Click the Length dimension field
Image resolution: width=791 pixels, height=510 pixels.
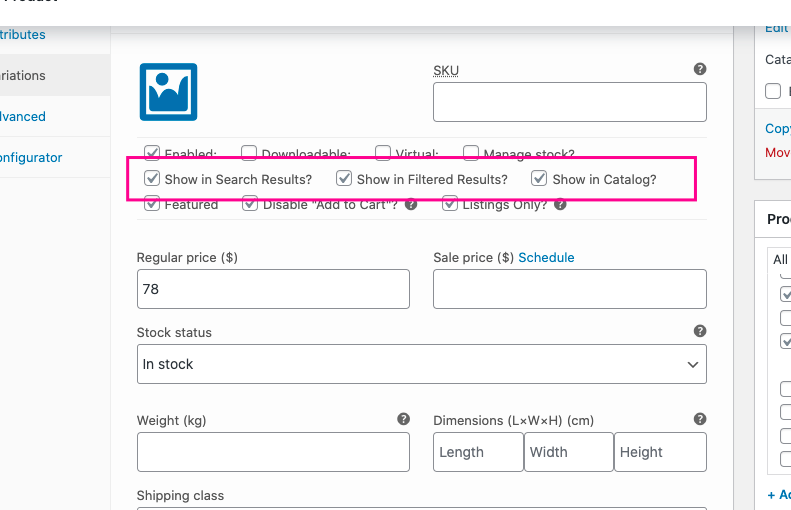click(x=478, y=452)
